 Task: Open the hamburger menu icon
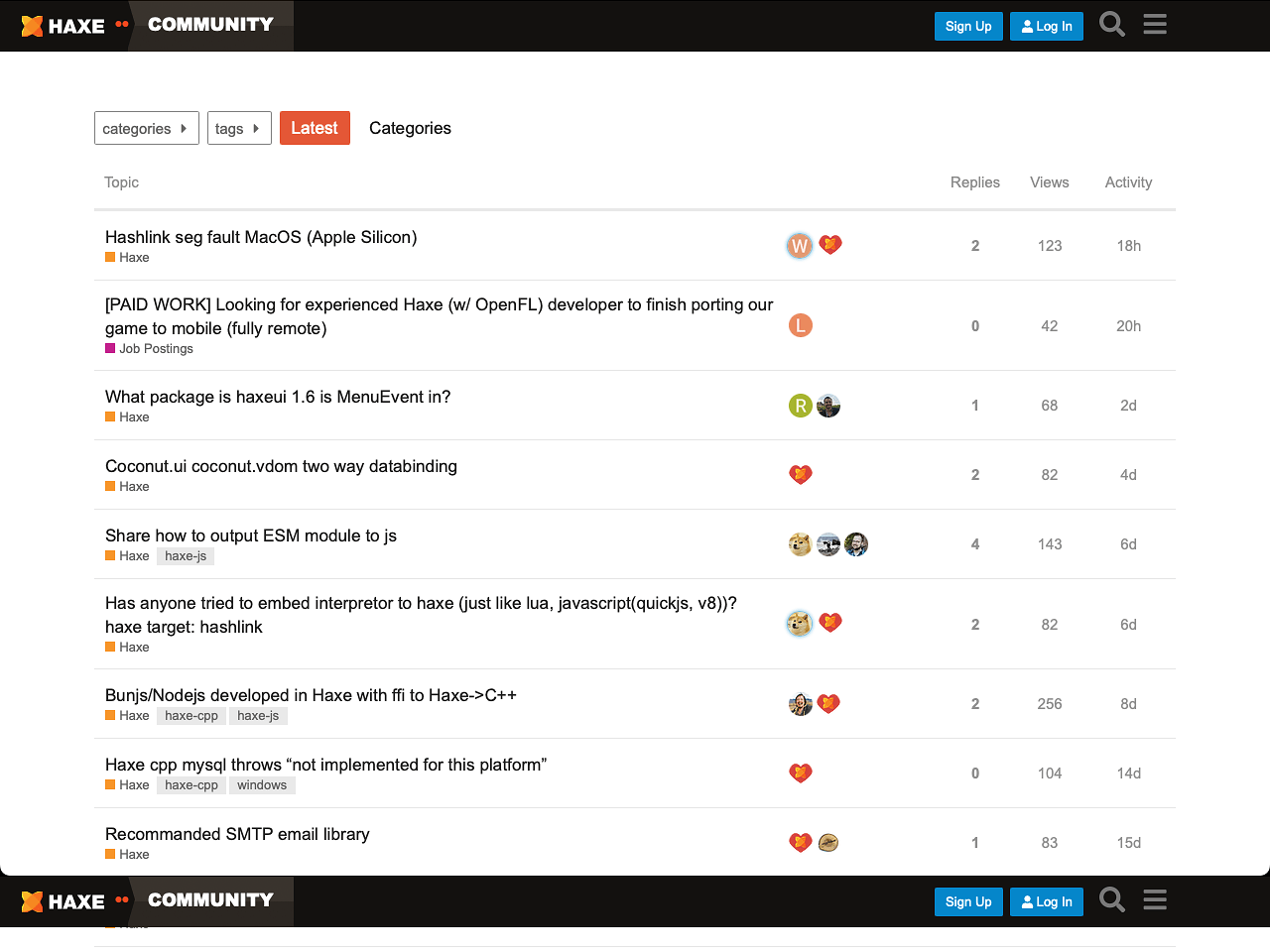tap(1154, 24)
